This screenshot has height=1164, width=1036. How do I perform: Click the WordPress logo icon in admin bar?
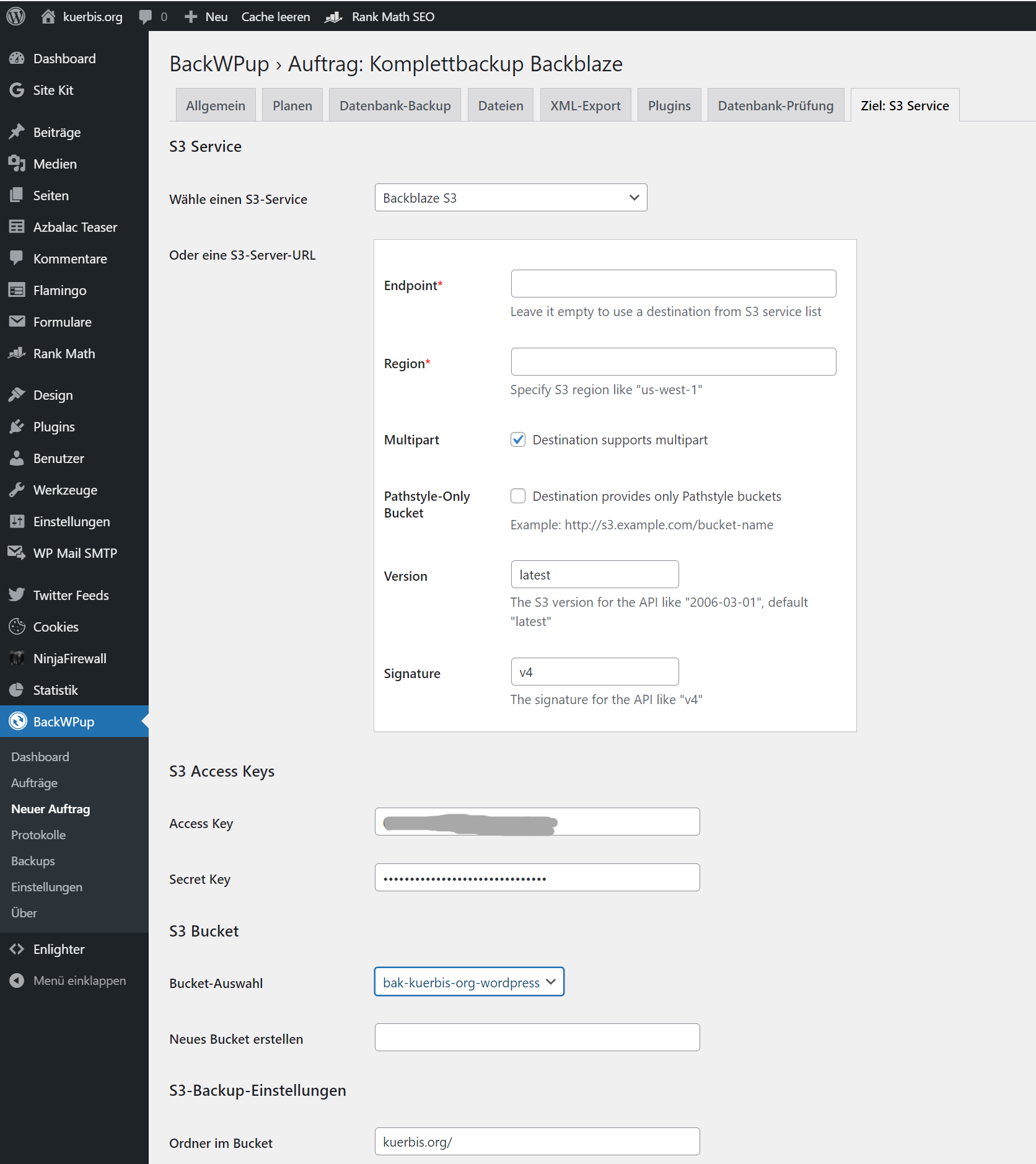tap(16, 16)
